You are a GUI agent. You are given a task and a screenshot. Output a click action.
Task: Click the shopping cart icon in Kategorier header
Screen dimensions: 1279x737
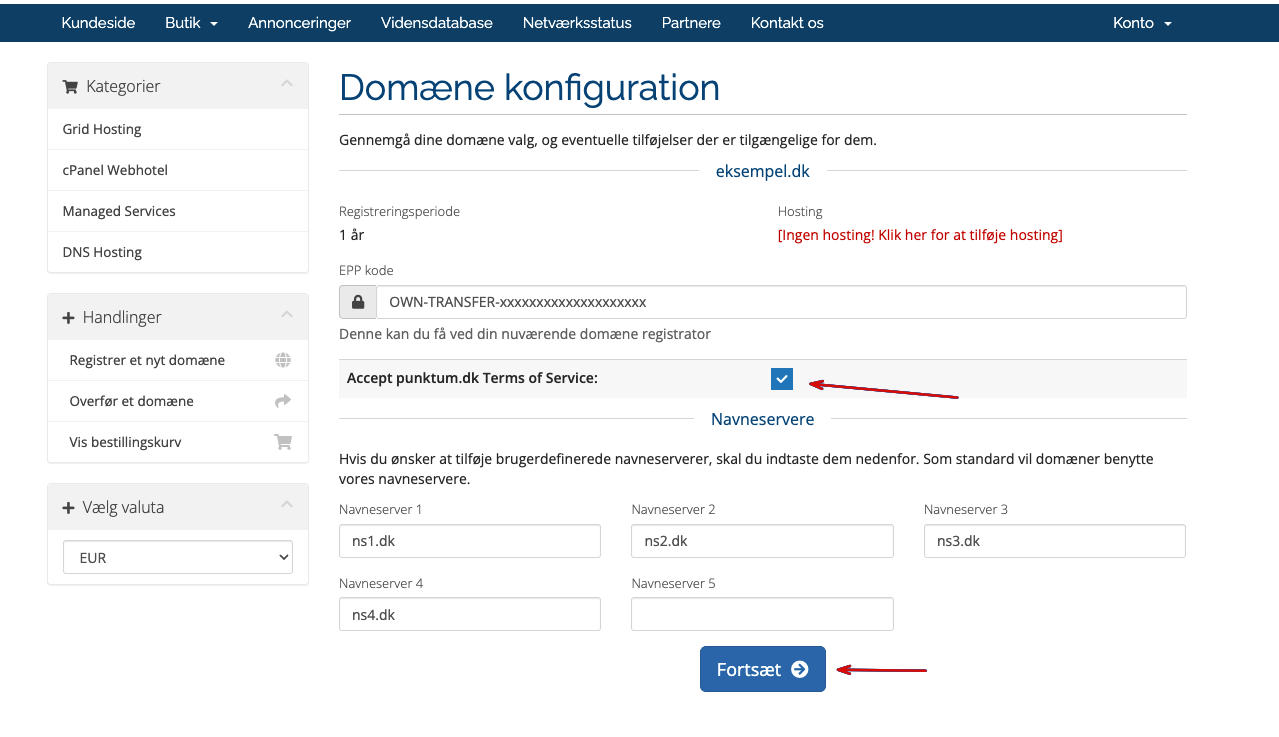pos(70,87)
